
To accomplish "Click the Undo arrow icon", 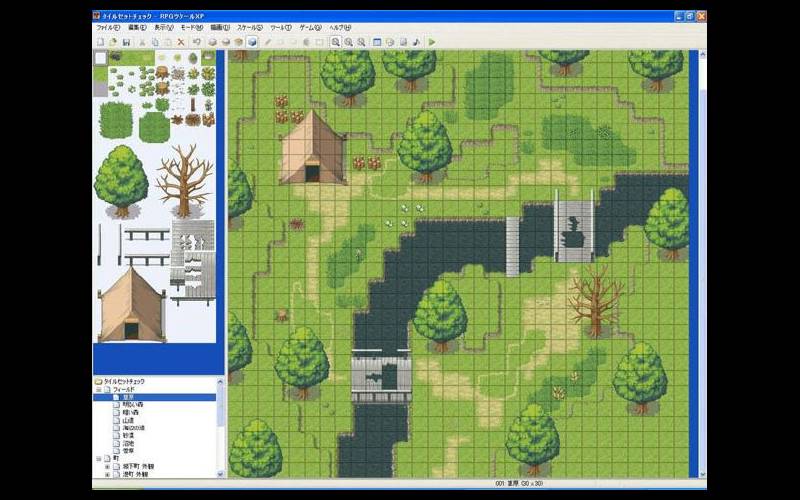I will (x=197, y=42).
